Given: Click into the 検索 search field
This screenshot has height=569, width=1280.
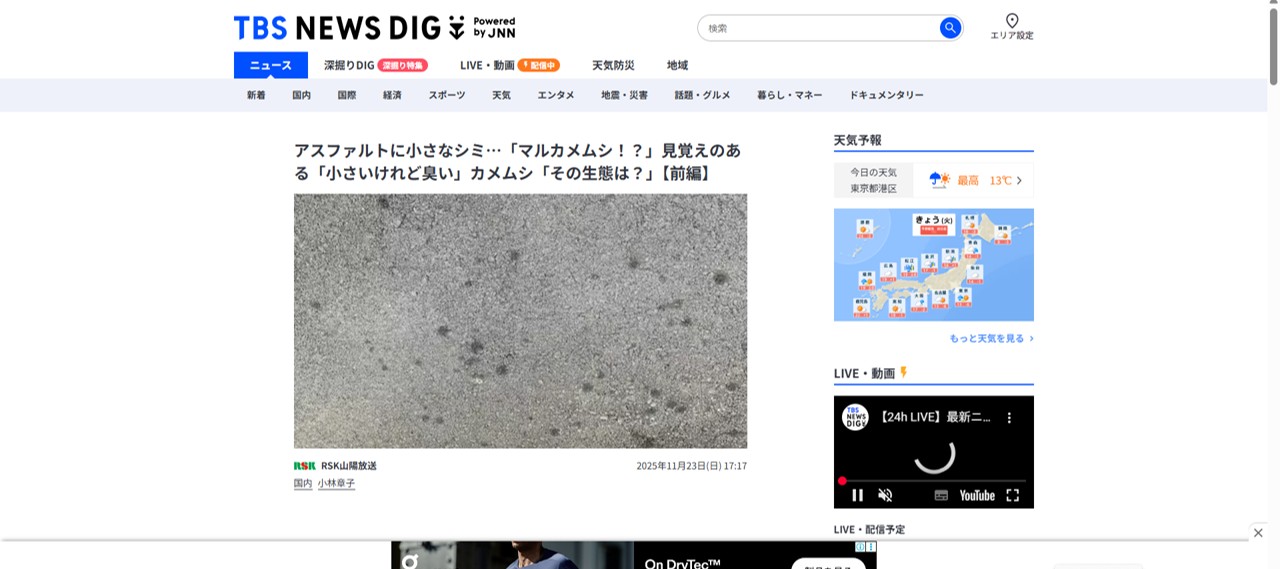Looking at the screenshot, I should (x=820, y=28).
